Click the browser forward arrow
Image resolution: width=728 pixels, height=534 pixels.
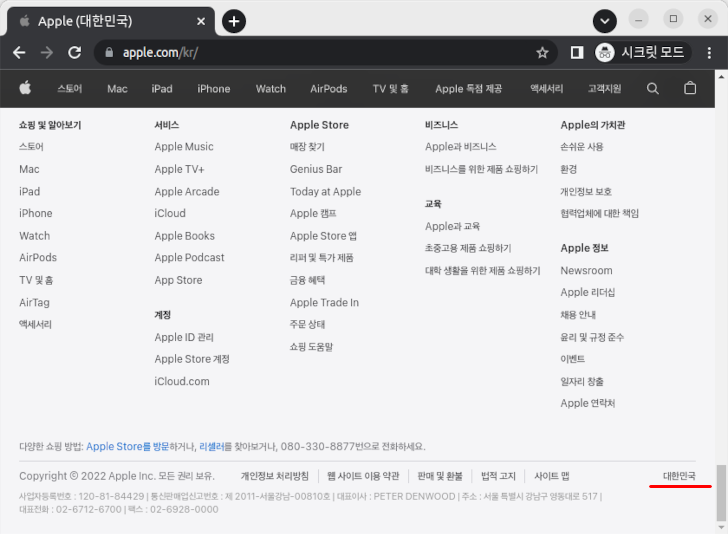(x=46, y=52)
